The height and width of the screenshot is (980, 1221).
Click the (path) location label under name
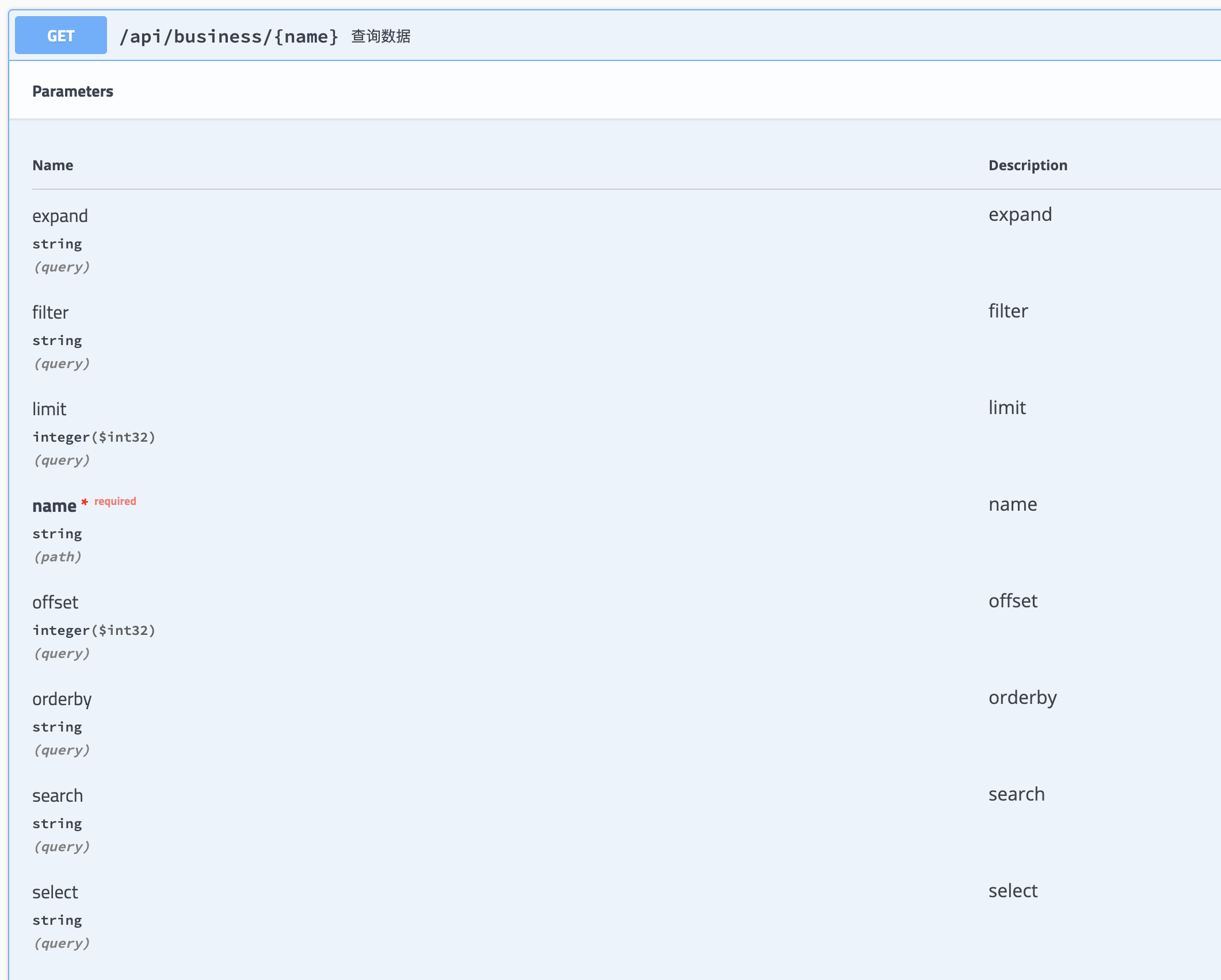[58, 557]
